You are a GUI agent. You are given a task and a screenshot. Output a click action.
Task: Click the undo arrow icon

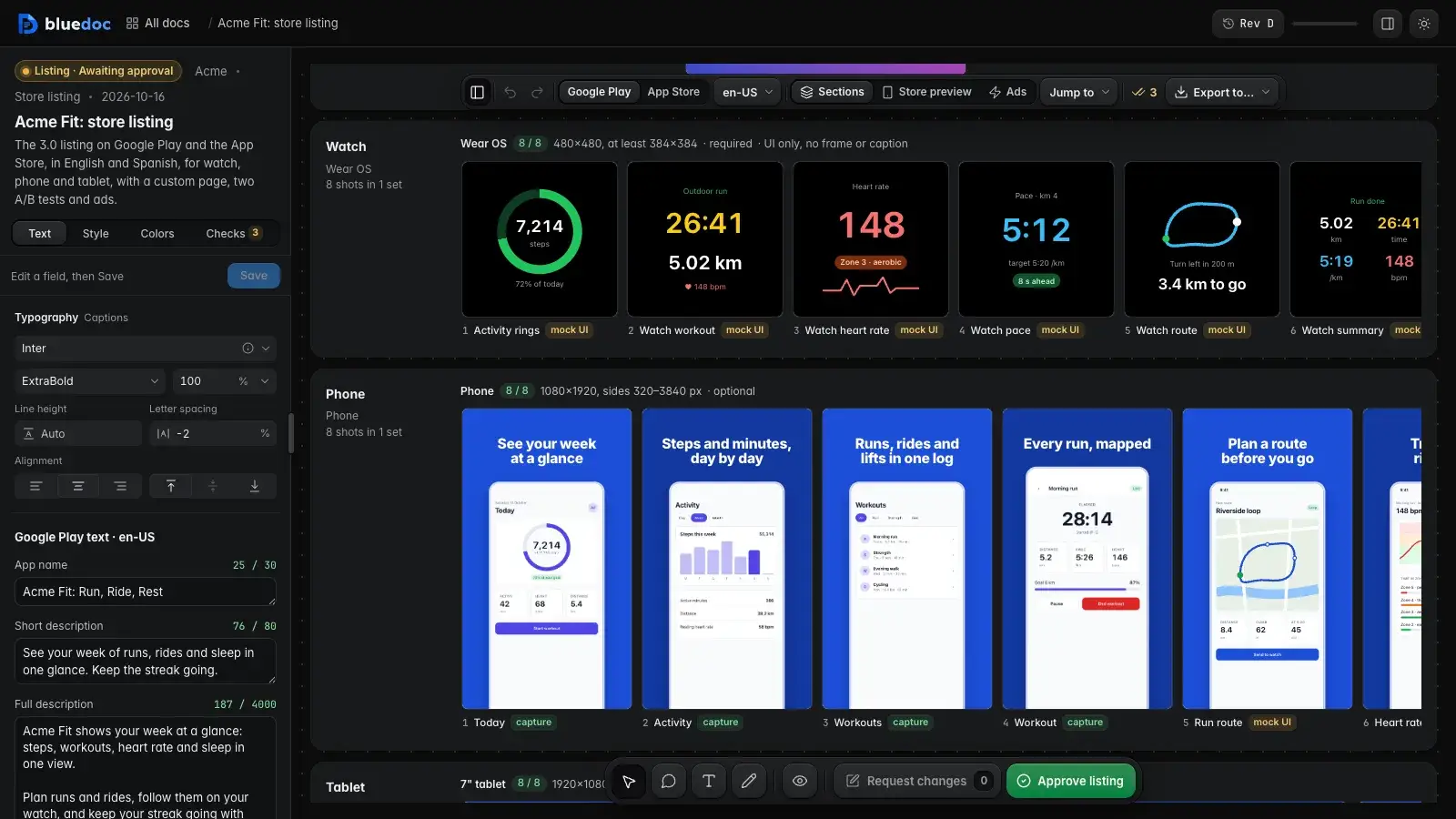pos(511,92)
